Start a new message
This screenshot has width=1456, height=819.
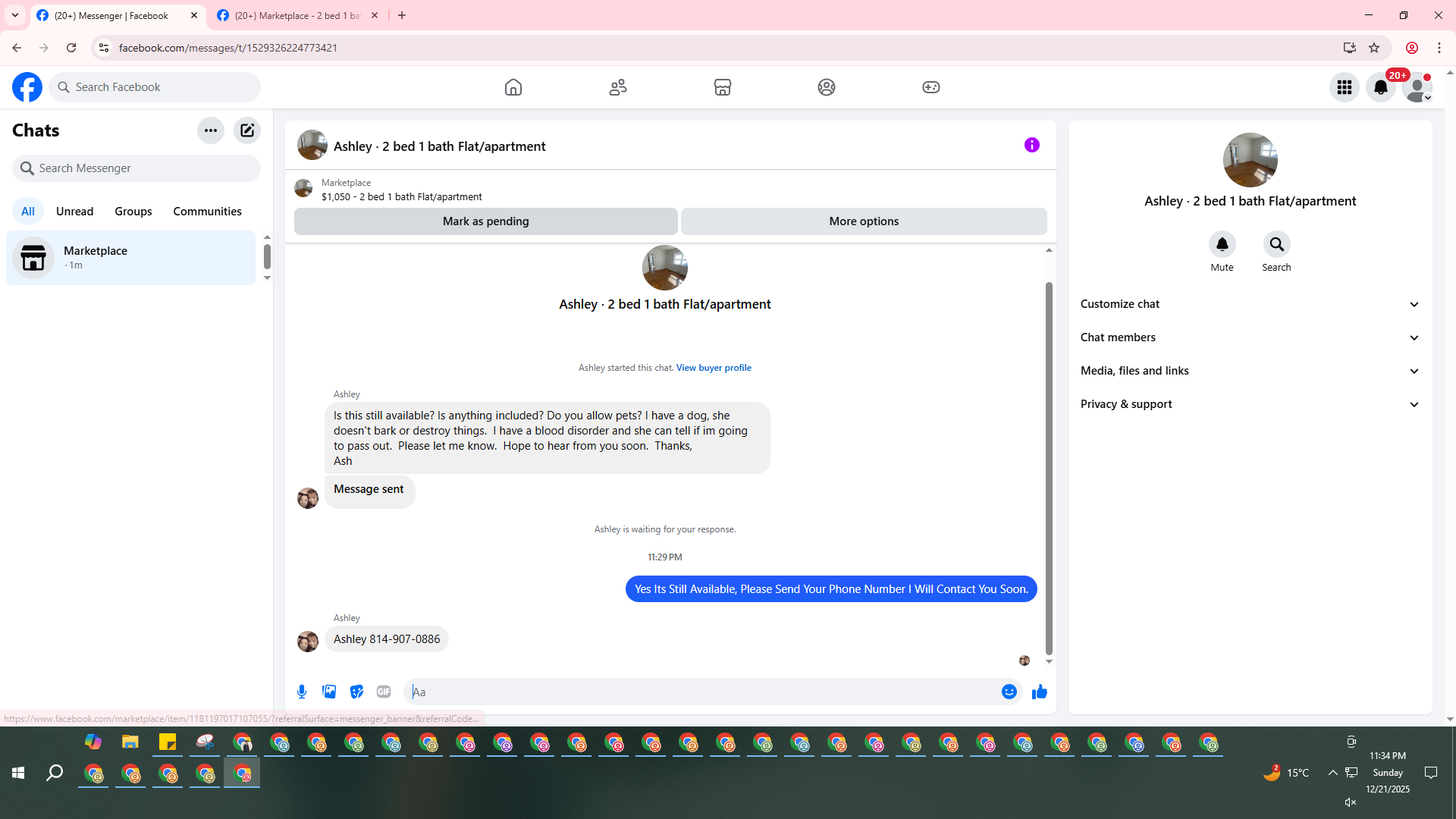pyautogui.click(x=247, y=130)
